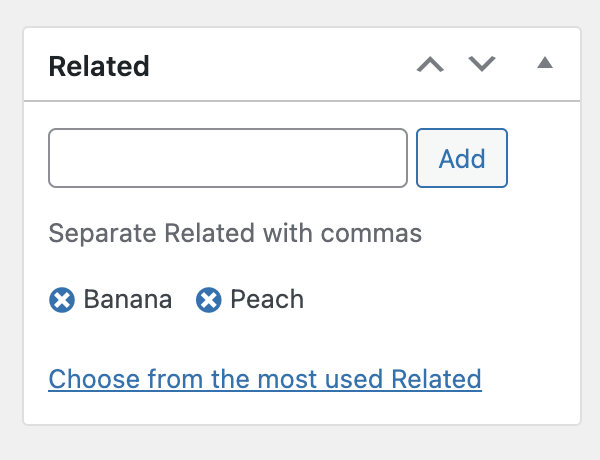The height and width of the screenshot is (460, 600).
Task: Show the most used Related tags
Action: pyautogui.click(x=265, y=379)
